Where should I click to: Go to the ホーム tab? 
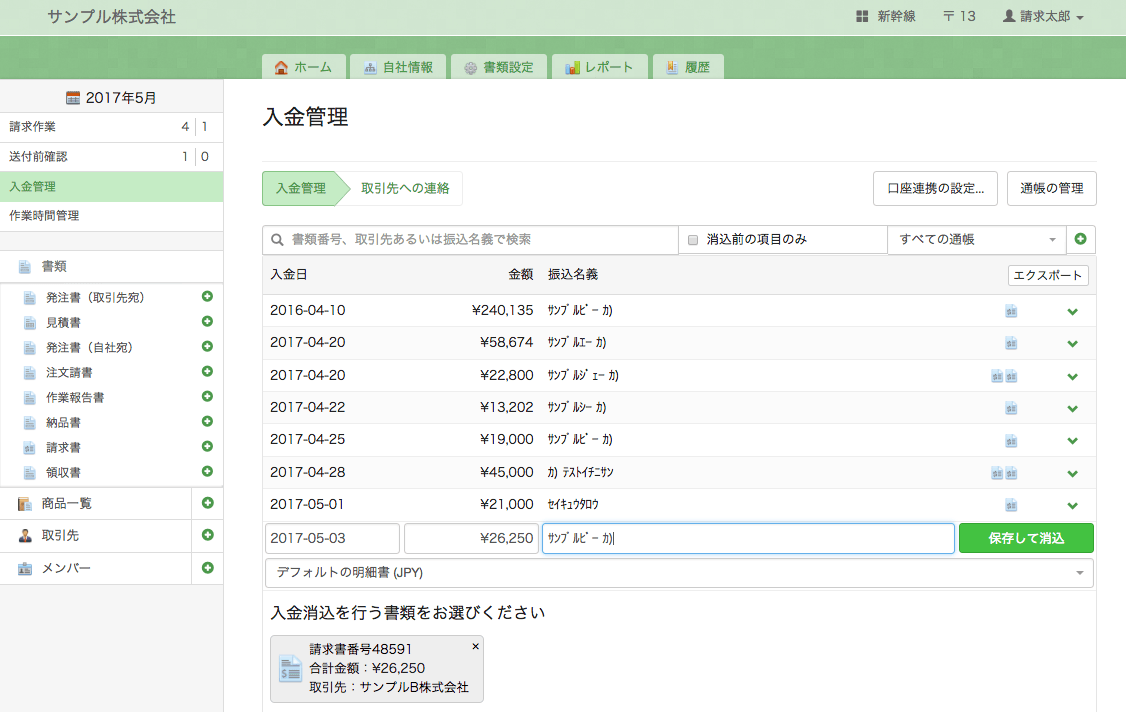click(304, 67)
